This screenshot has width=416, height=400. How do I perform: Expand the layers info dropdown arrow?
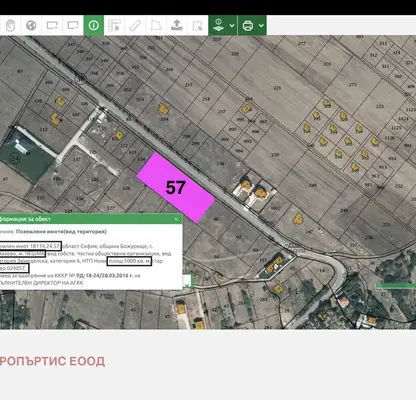tap(232, 25)
